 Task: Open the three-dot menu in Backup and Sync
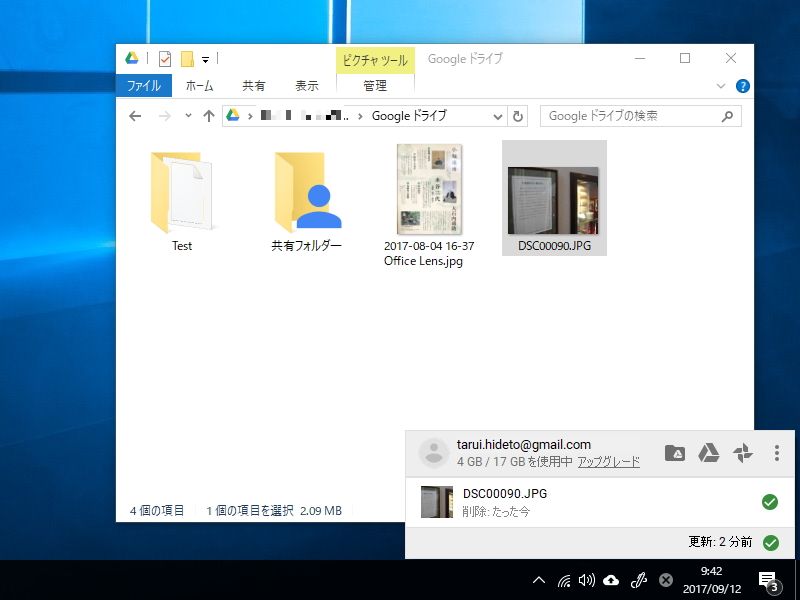point(776,452)
